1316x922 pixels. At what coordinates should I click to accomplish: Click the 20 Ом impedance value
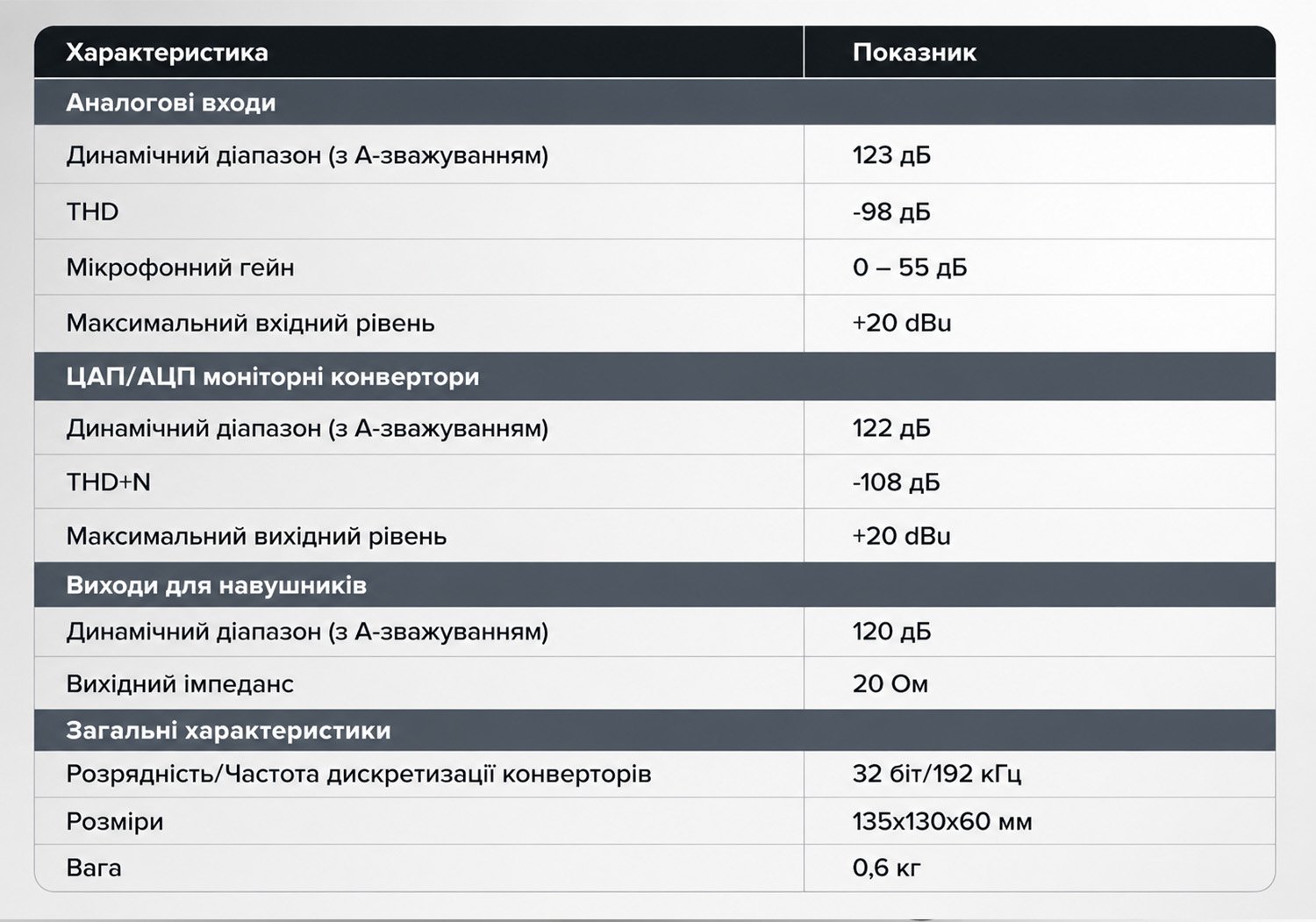(x=890, y=683)
